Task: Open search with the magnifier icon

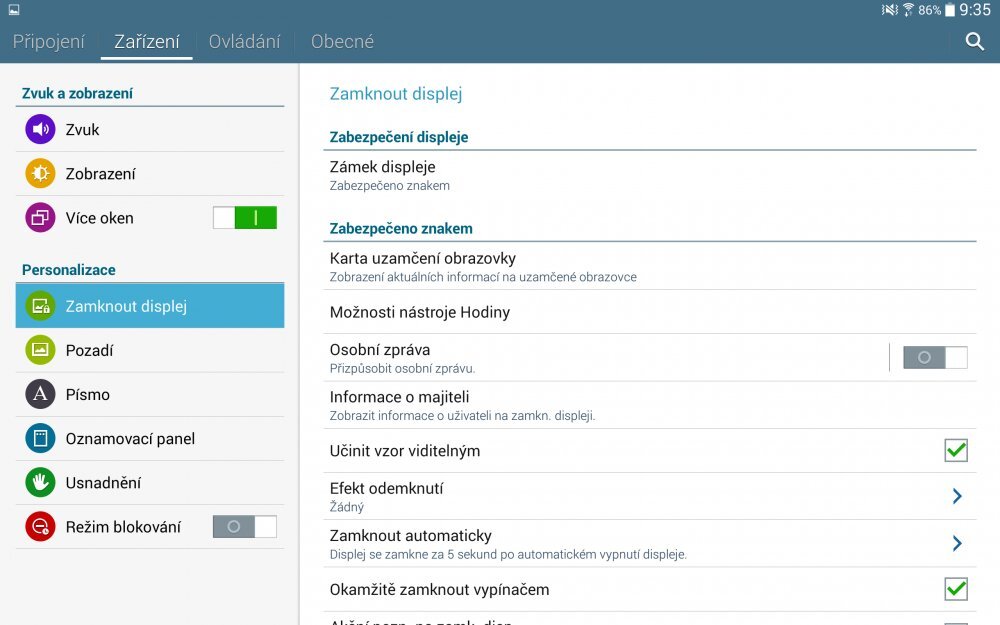Action: click(x=973, y=44)
